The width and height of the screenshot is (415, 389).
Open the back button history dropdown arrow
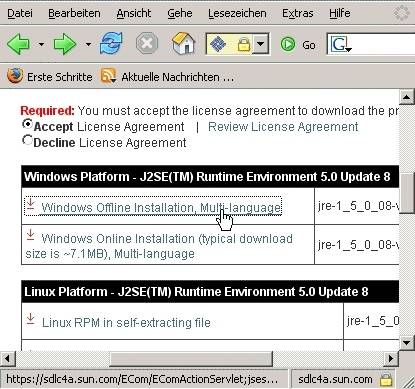click(41, 44)
